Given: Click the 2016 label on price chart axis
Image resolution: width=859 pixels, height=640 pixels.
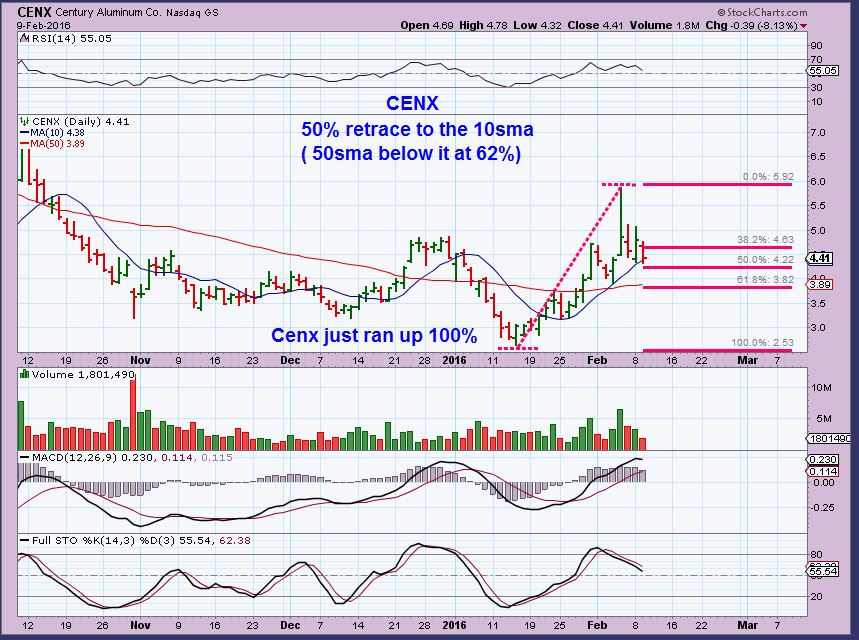Looking at the screenshot, I should coord(454,360).
